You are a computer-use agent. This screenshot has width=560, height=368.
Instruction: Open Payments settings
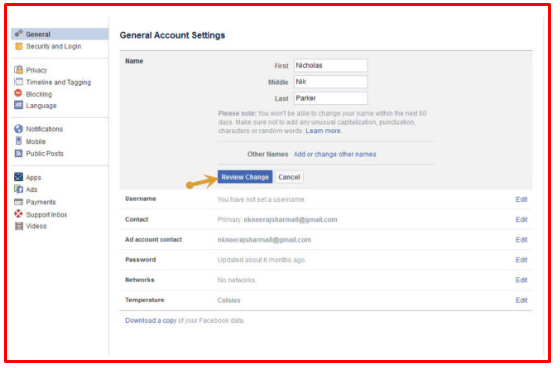pos(41,202)
